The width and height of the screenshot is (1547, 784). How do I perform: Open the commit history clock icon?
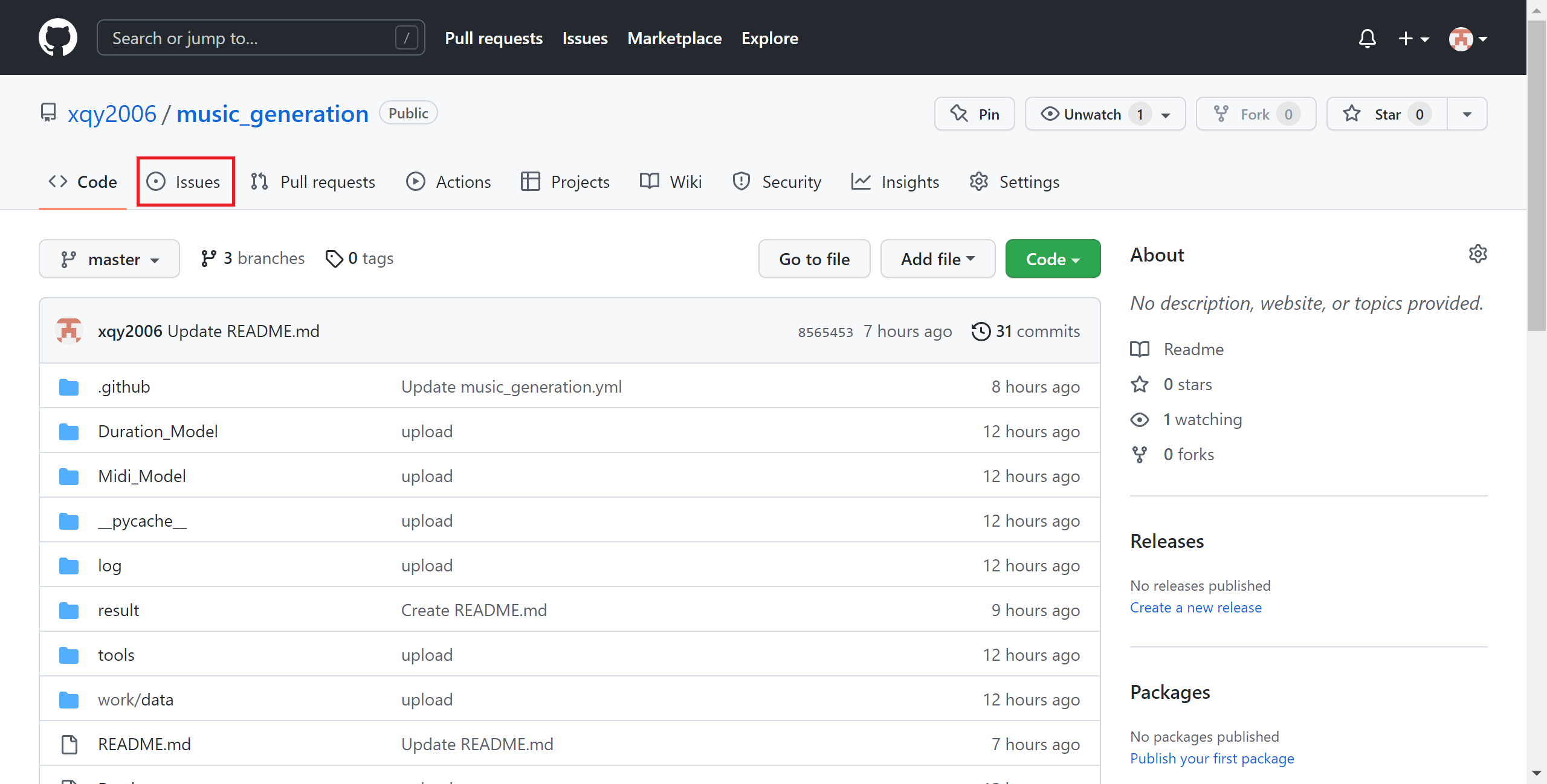[x=981, y=331]
